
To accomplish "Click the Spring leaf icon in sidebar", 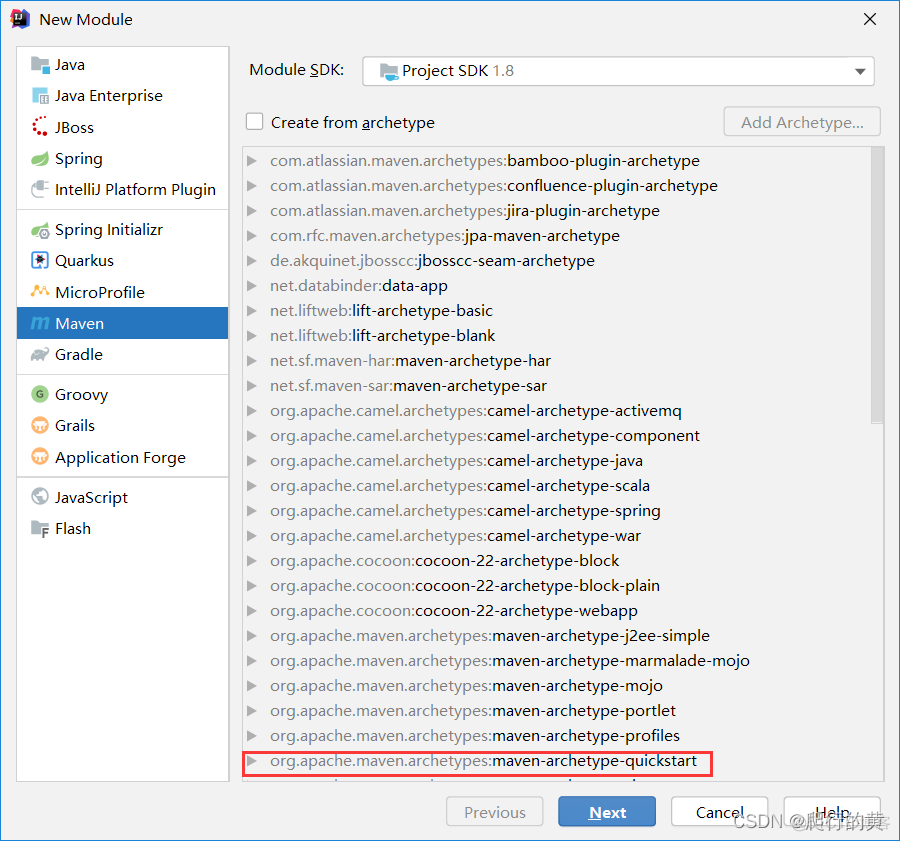I will (x=40, y=159).
